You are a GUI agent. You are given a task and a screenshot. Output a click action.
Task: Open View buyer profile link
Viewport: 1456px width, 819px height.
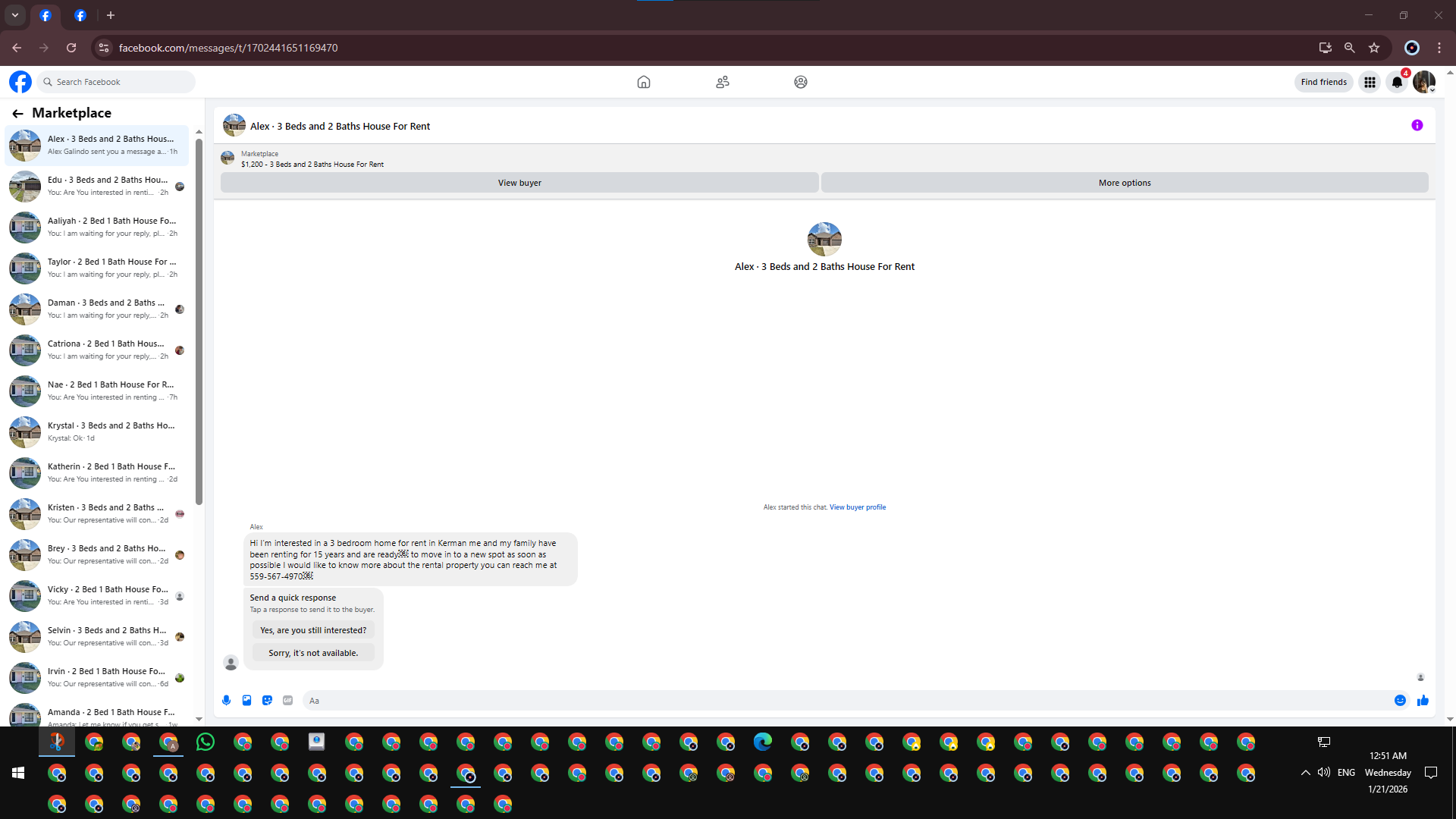[x=858, y=507]
